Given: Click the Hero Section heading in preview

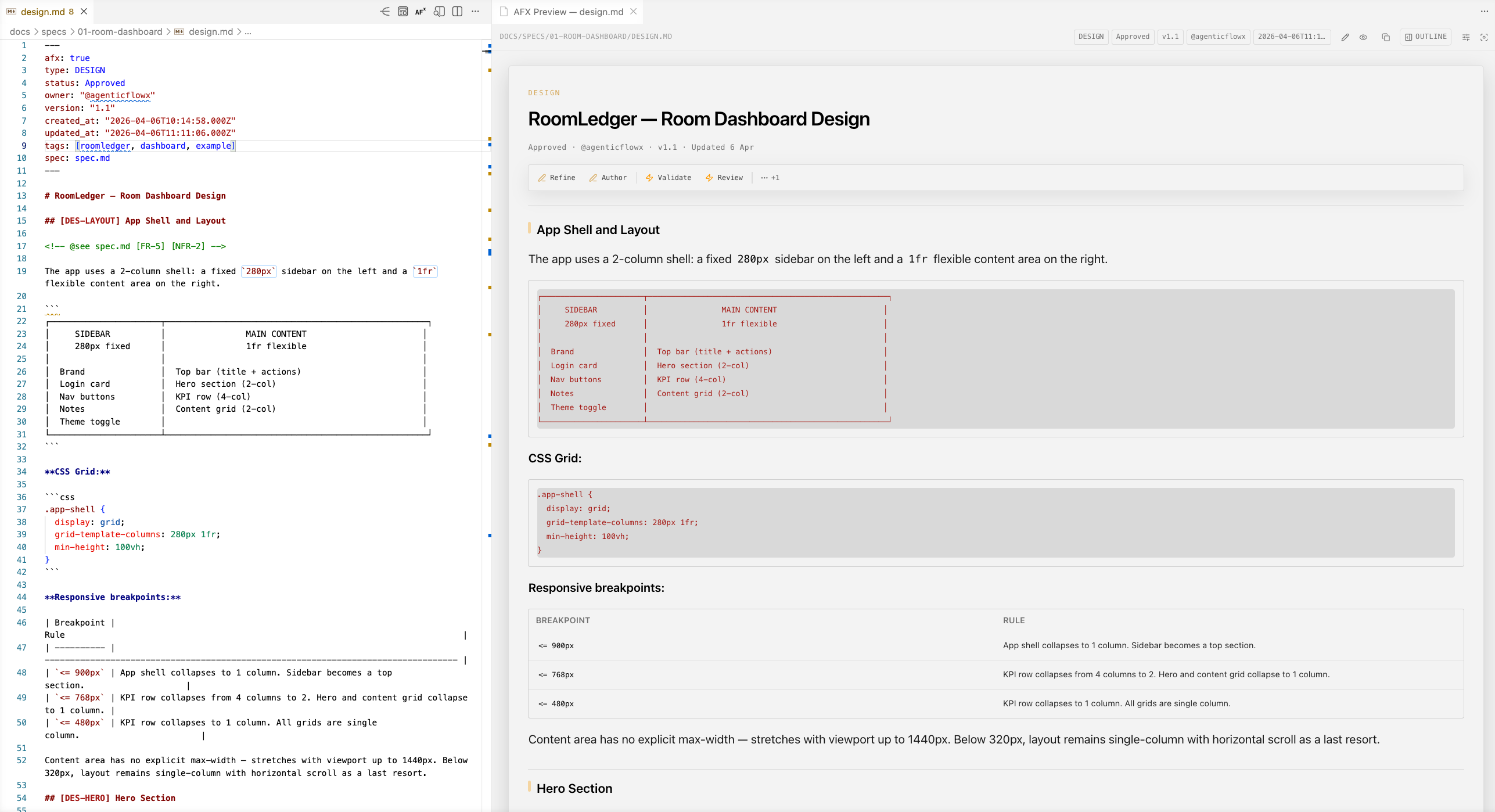Looking at the screenshot, I should 574,788.
